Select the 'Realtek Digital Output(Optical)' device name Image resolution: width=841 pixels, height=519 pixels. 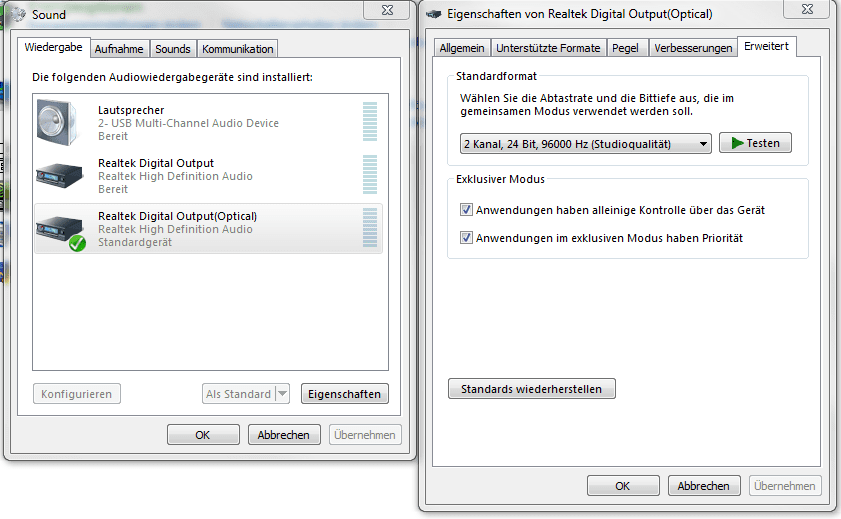point(178,216)
